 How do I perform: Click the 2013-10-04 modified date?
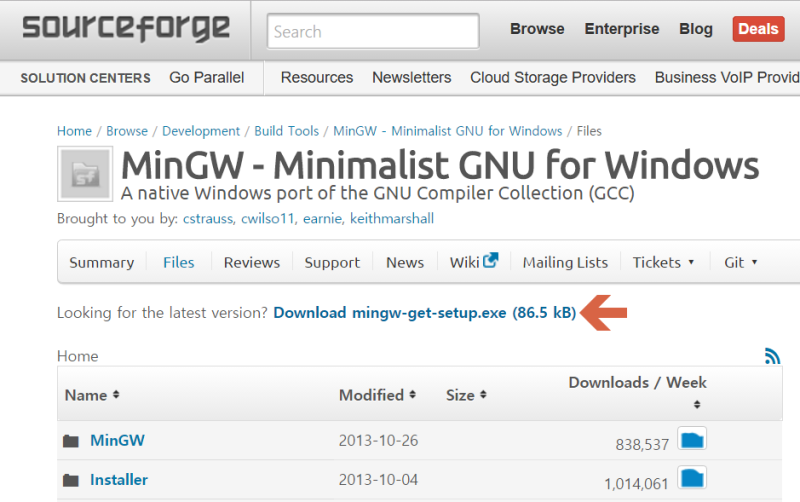[x=378, y=480]
